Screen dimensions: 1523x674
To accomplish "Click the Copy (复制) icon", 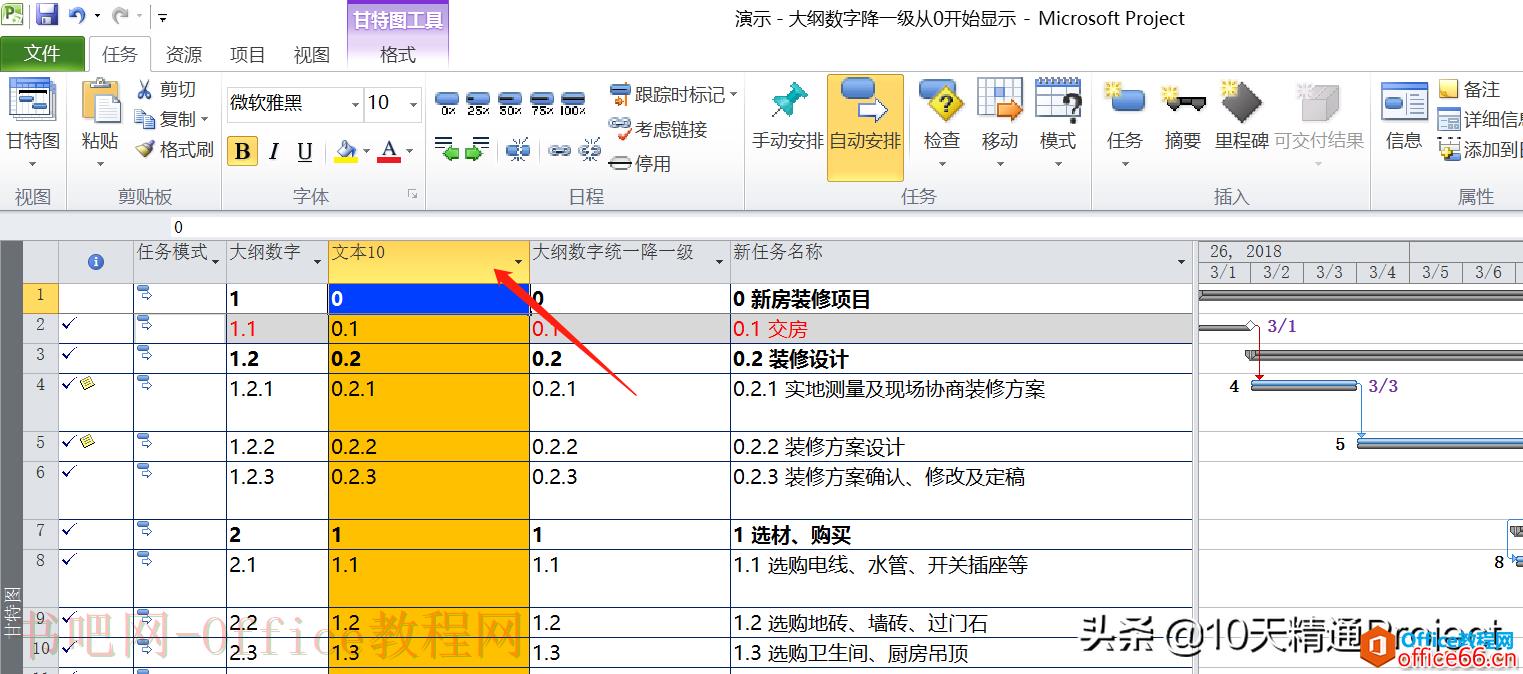I will pos(146,119).
